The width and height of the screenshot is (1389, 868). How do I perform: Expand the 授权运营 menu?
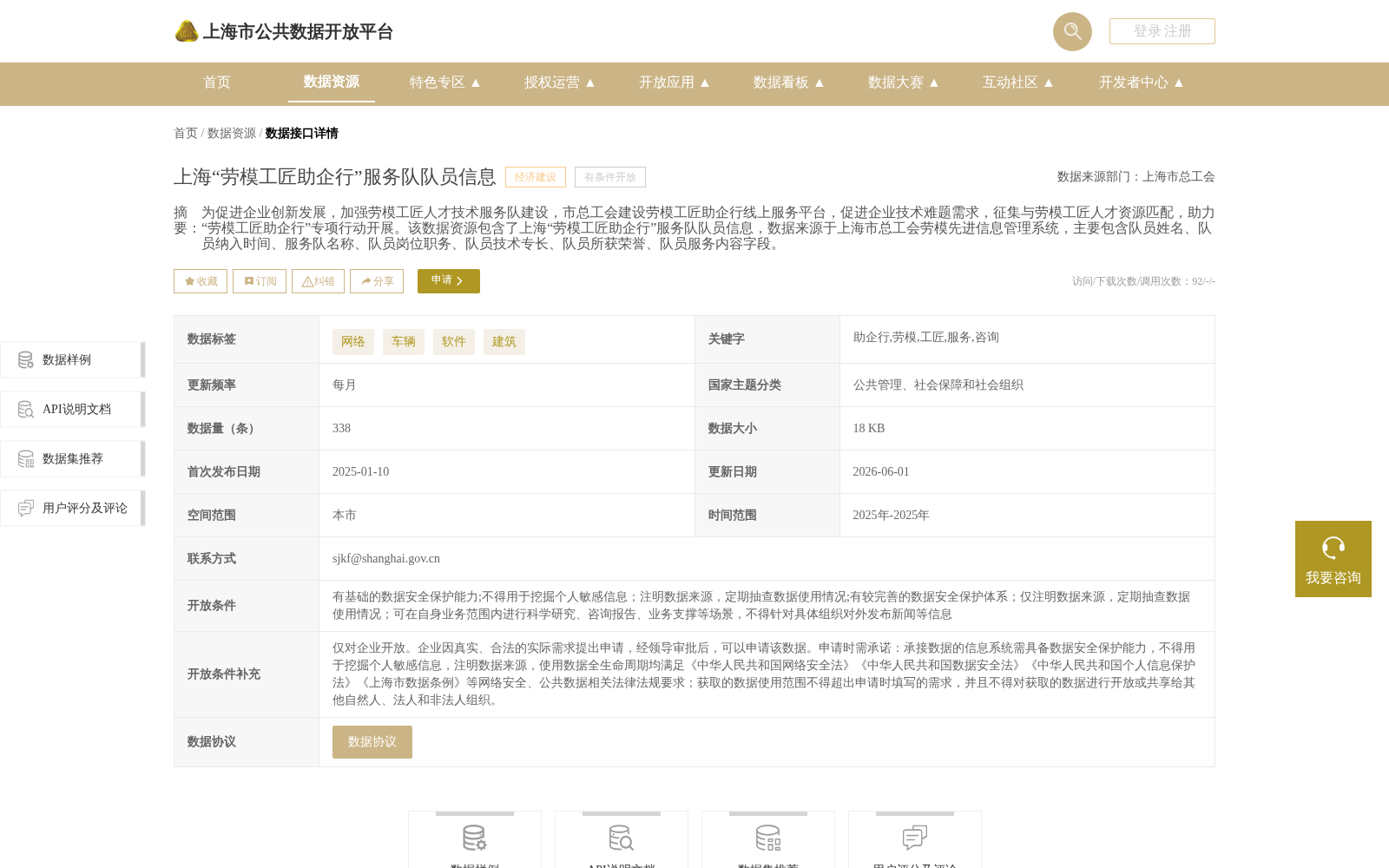coord(560,82)
